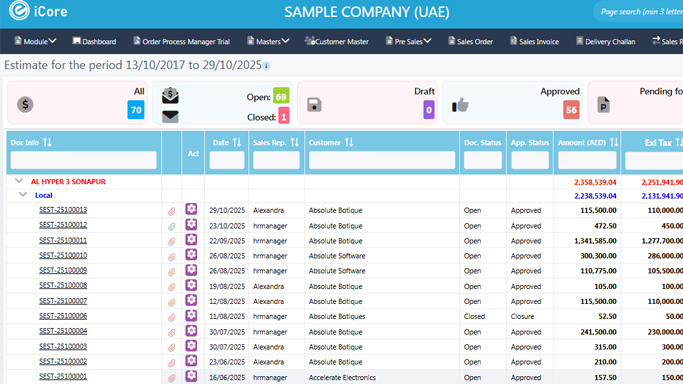Toggle sorting on the Customer column

point(349,142)
